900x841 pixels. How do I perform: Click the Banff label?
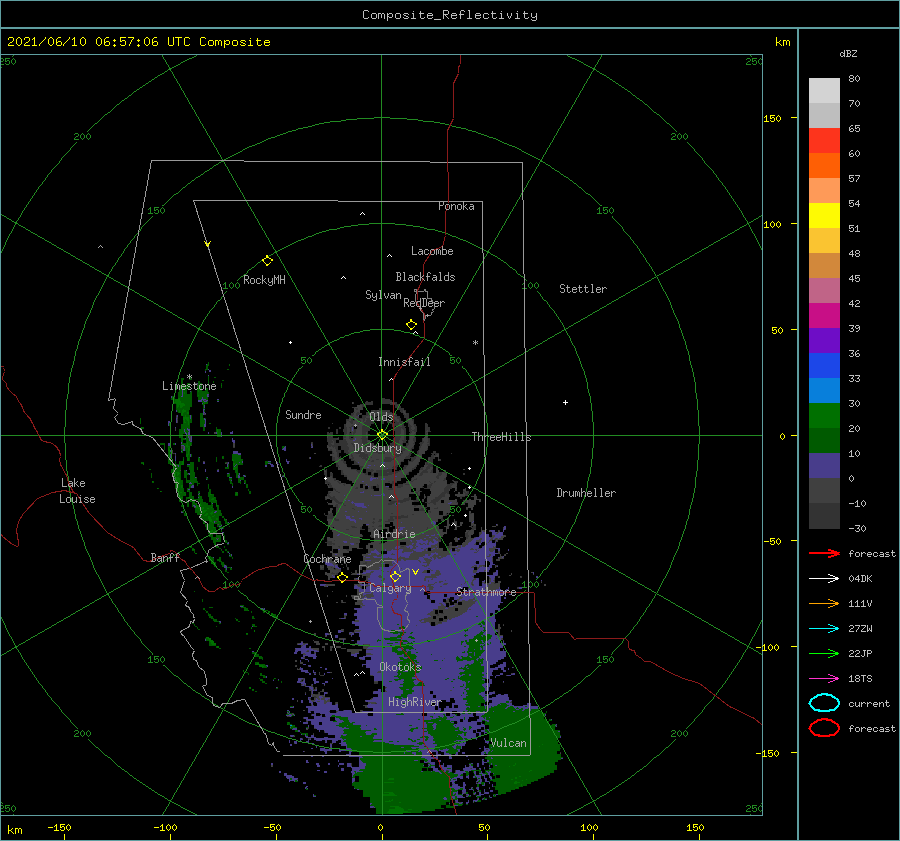pos(165,557)
